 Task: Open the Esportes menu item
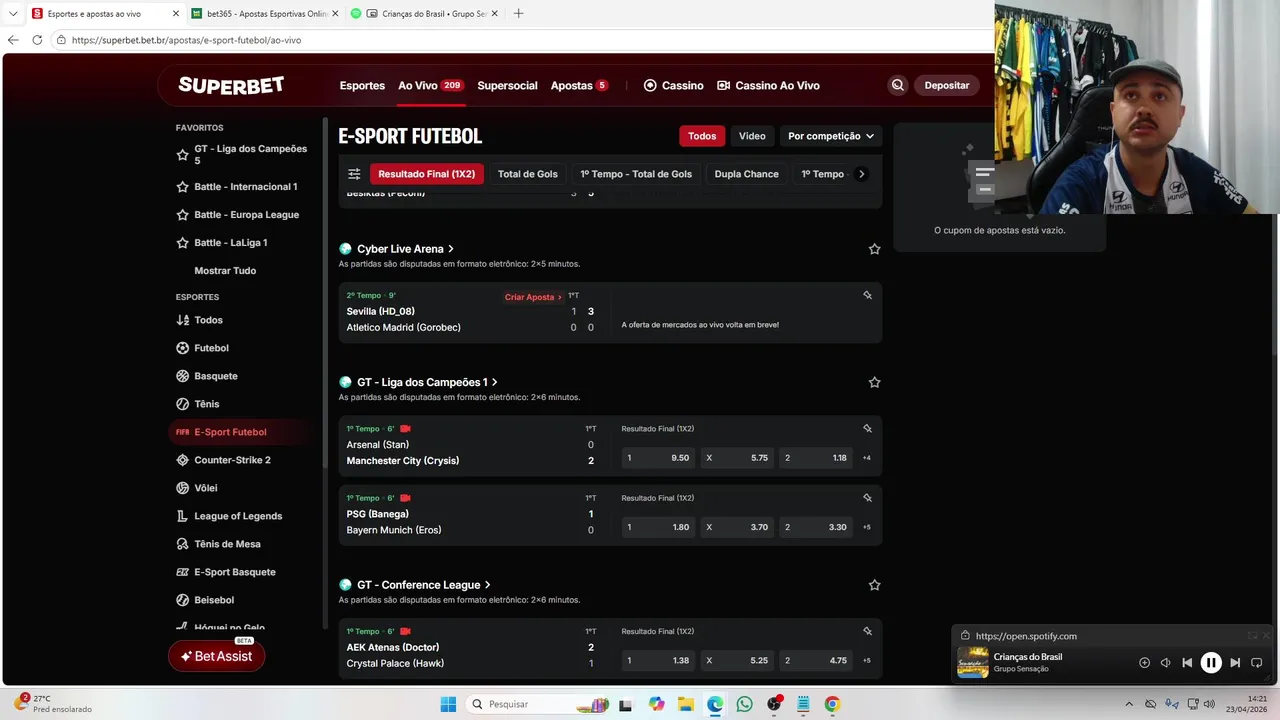point(362,86)
